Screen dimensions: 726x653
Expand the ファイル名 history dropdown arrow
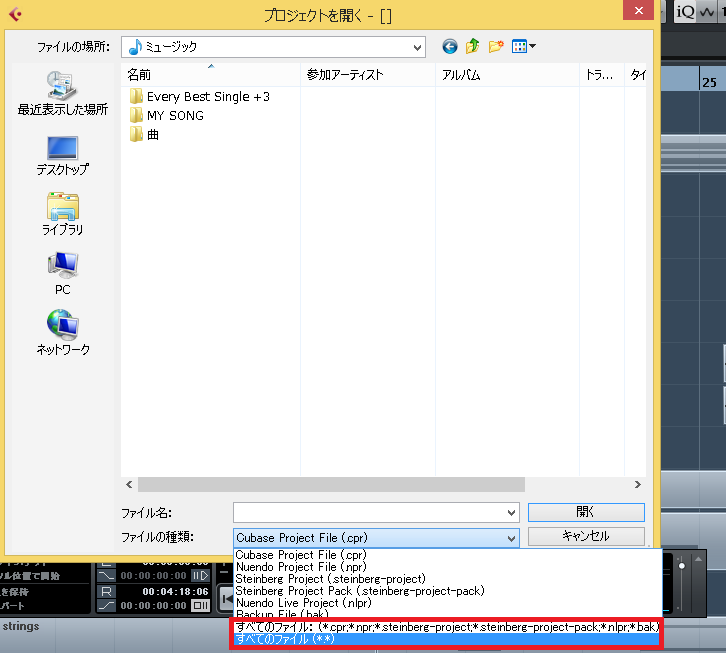tap(511, 513)
